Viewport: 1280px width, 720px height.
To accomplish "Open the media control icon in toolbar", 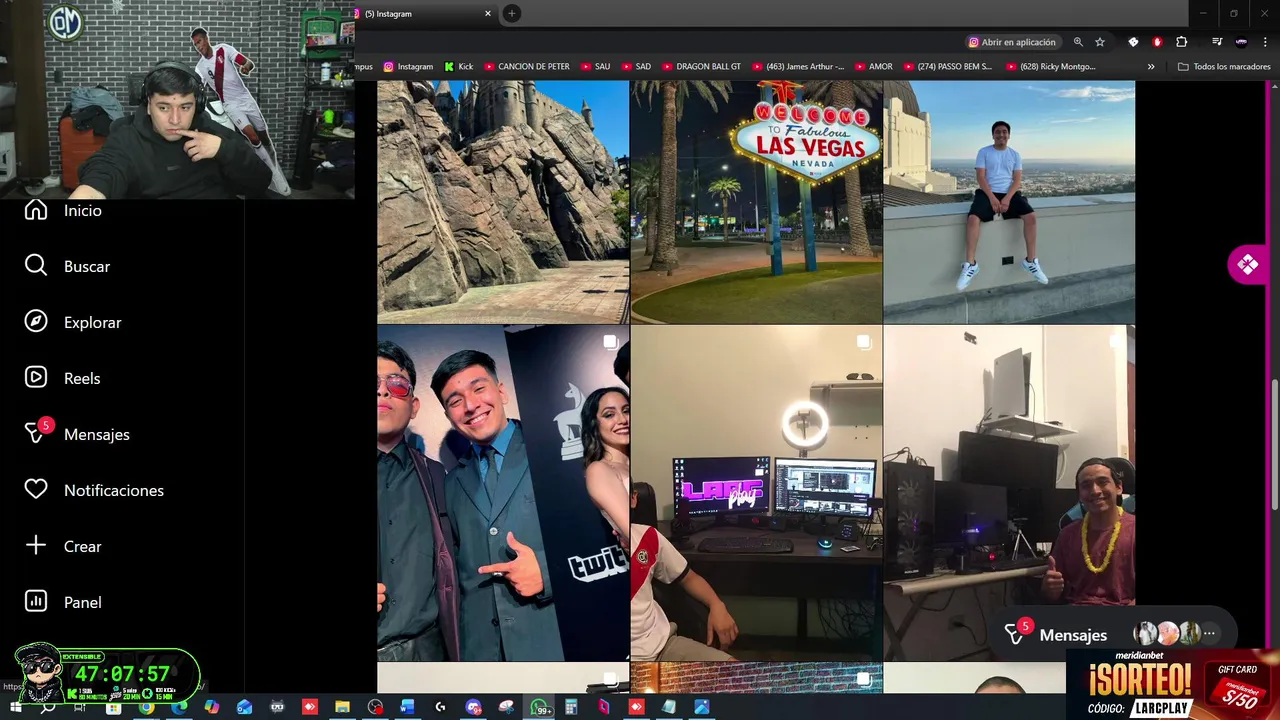I will [x=1217, y=42].
